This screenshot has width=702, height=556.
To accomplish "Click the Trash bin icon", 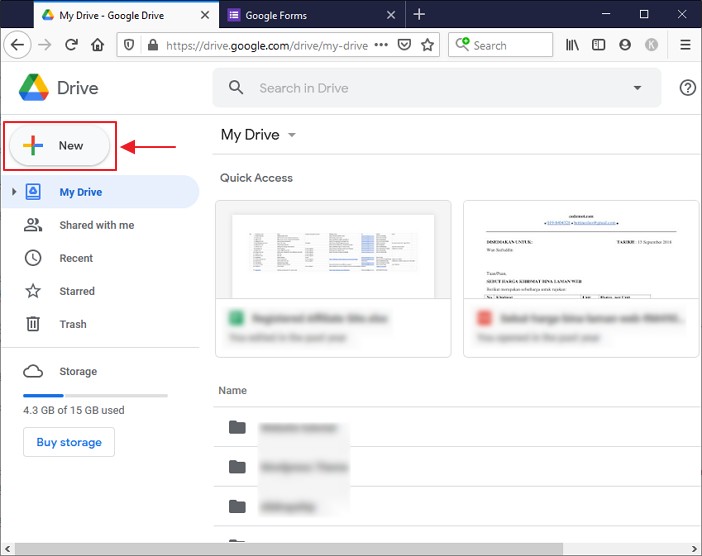I will 33,324.
